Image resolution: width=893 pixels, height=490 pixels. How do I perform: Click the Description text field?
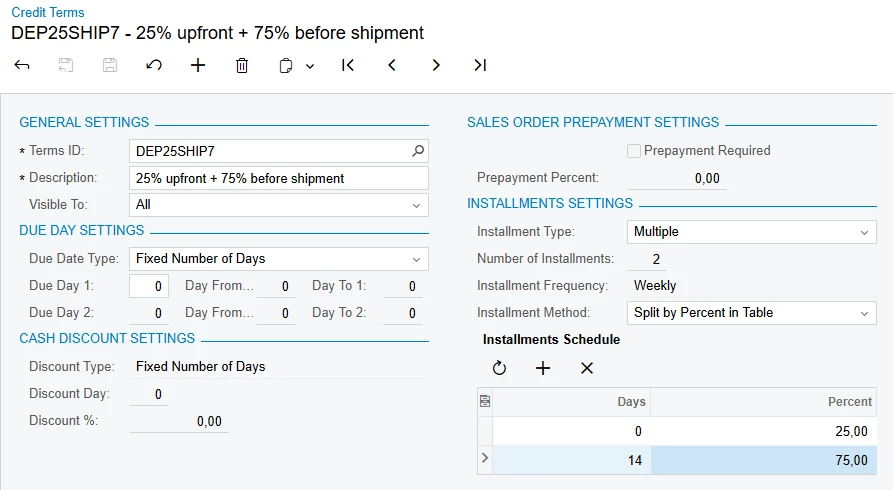(279, 178)
